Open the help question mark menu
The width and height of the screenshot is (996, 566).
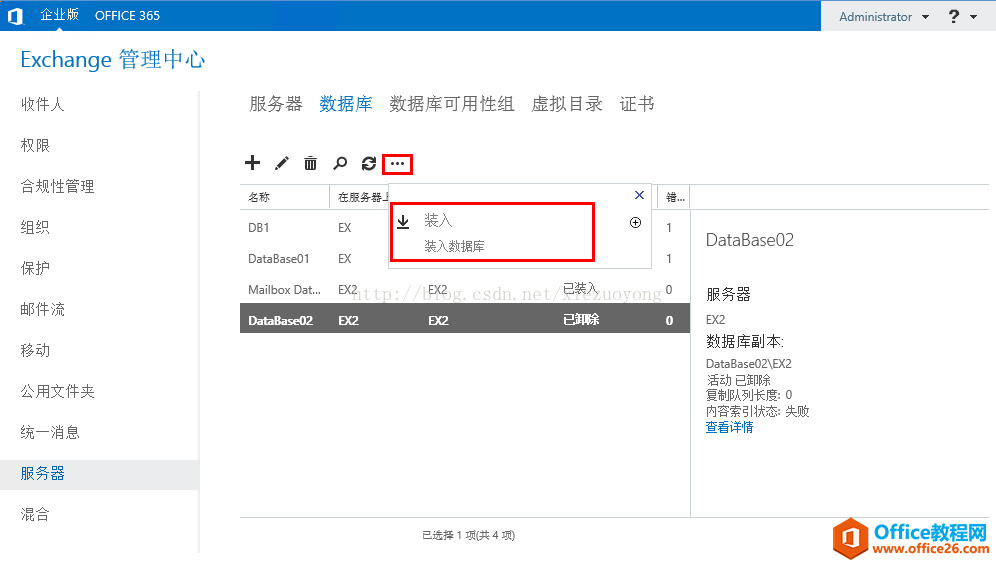(962, 17)
